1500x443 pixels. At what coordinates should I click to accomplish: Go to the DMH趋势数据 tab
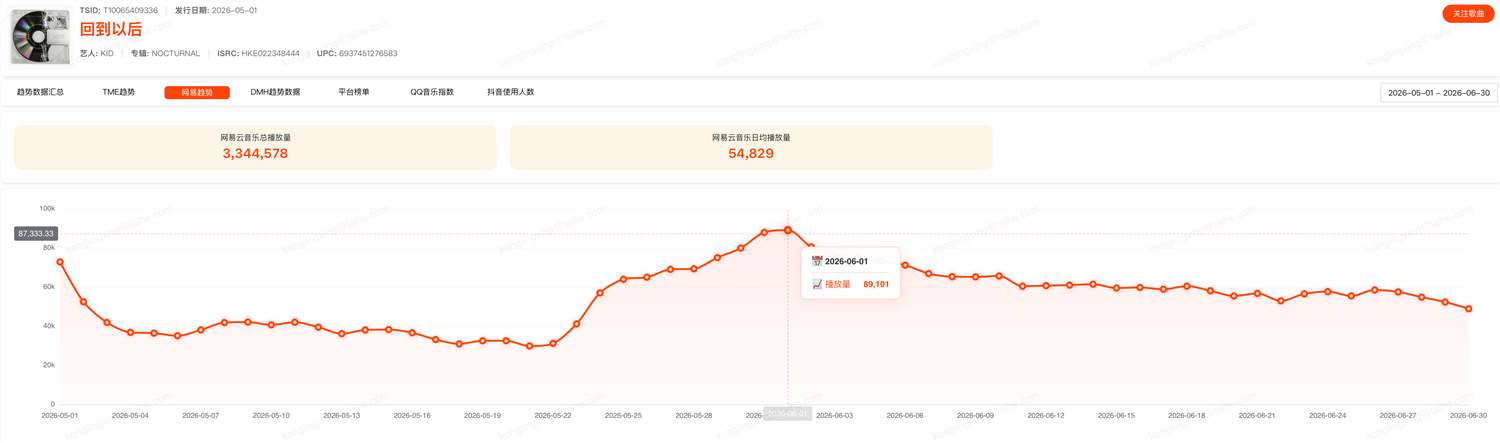pos(275,92)
